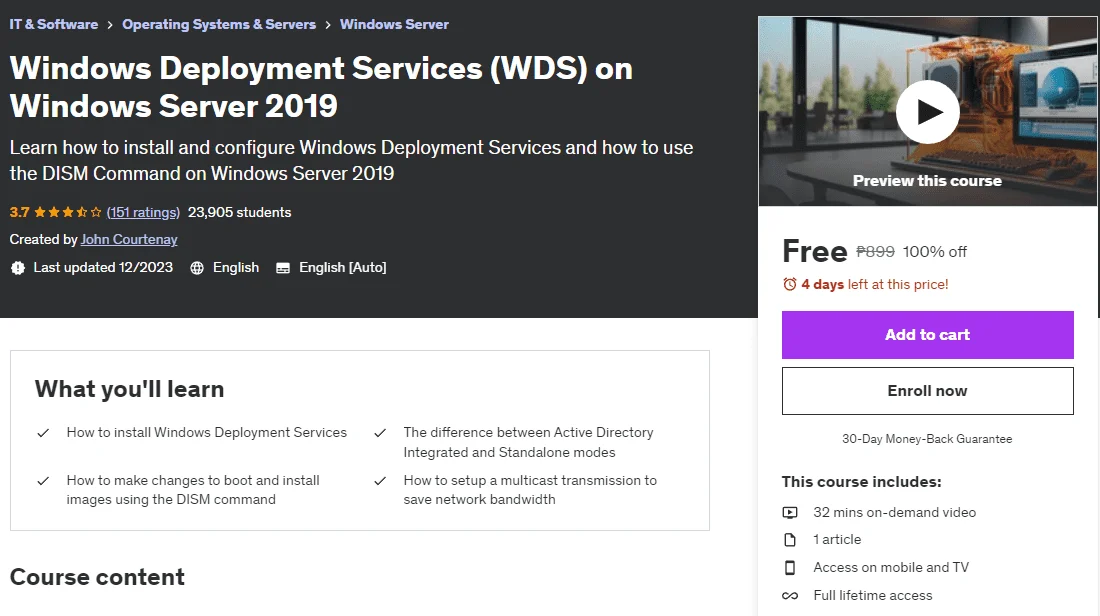Click the globe language icon
The image size is (1100, 616).
(197, 267)
